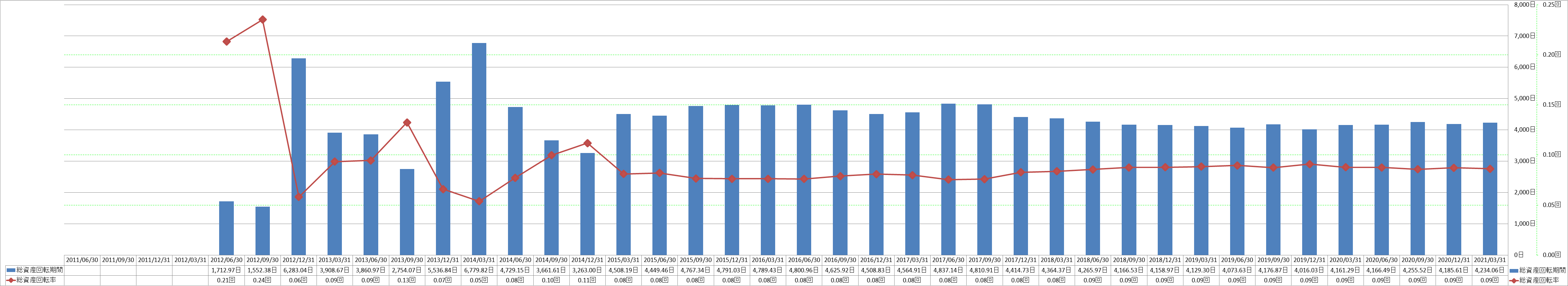The height and width of the screenshot is (286, 1568).
Task: Select the 4,729.15日 cell
Action: tap(515, 270)
